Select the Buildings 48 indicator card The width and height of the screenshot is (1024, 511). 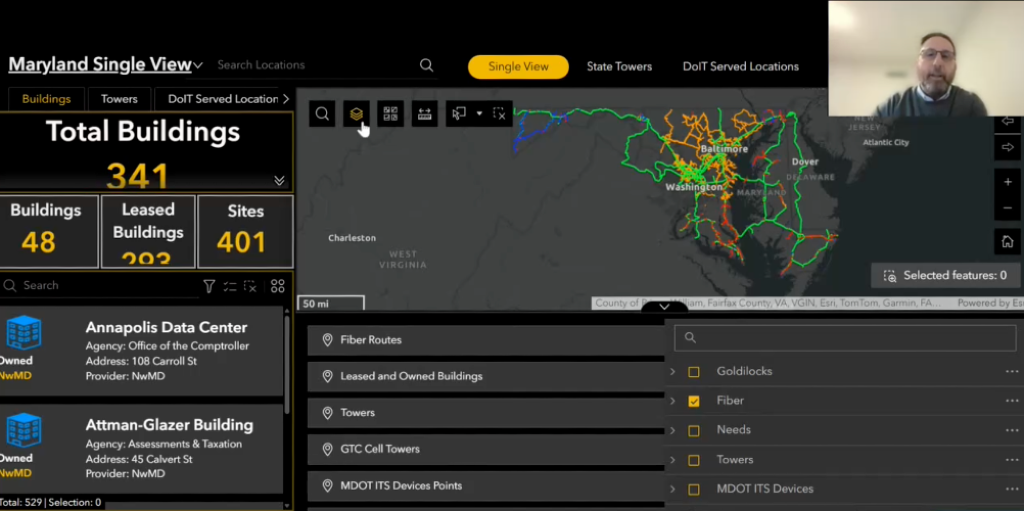49,231
